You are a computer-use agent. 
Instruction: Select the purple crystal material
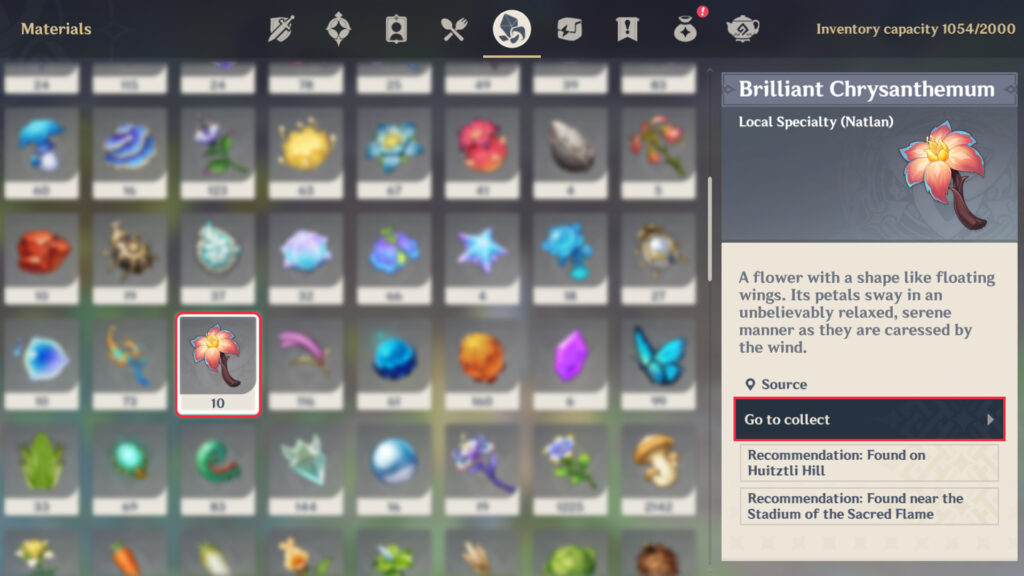click(570, 364)
